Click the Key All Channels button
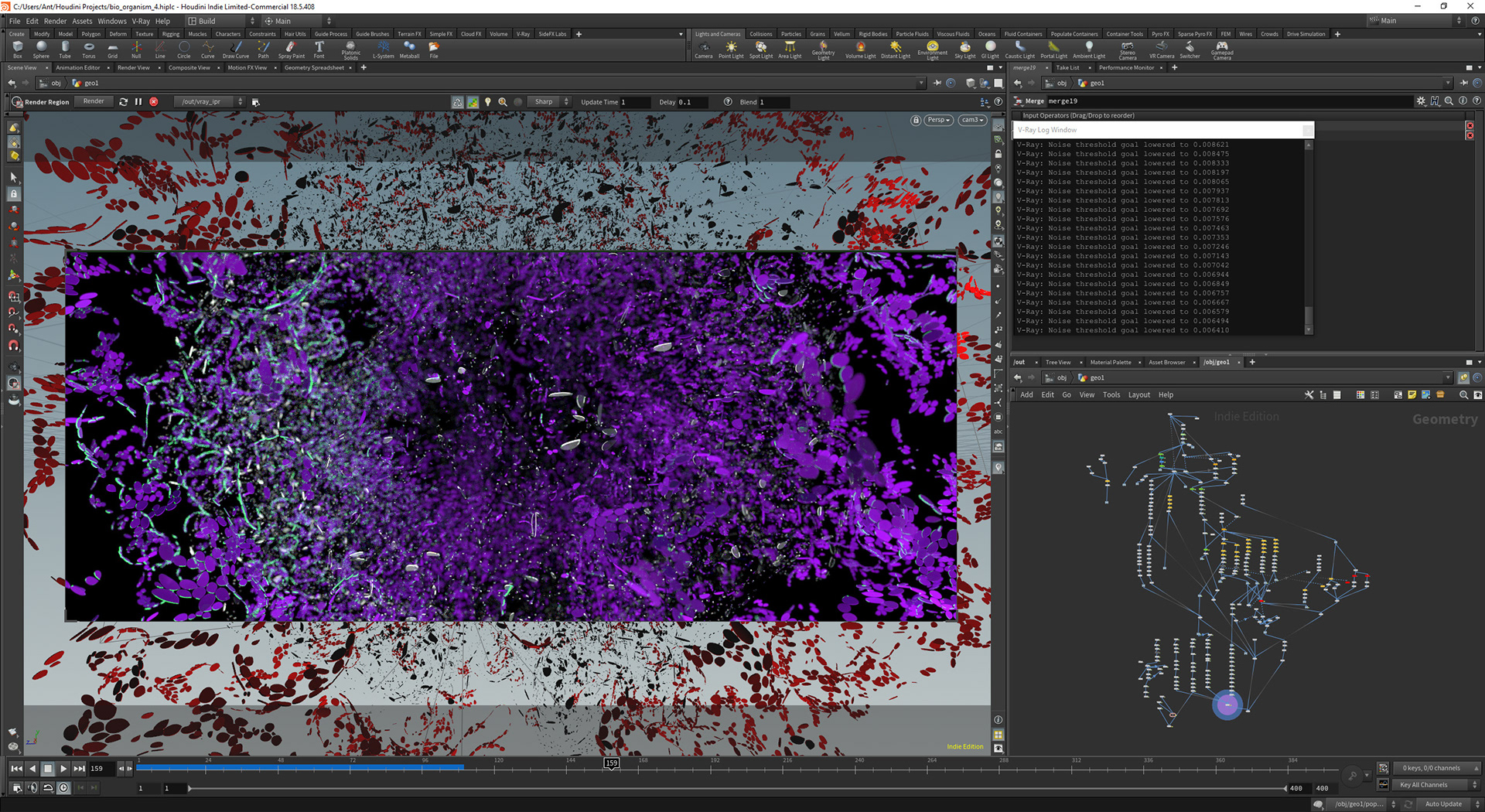This screenshot has width=1485, height=812. (x=1423, y=785)
